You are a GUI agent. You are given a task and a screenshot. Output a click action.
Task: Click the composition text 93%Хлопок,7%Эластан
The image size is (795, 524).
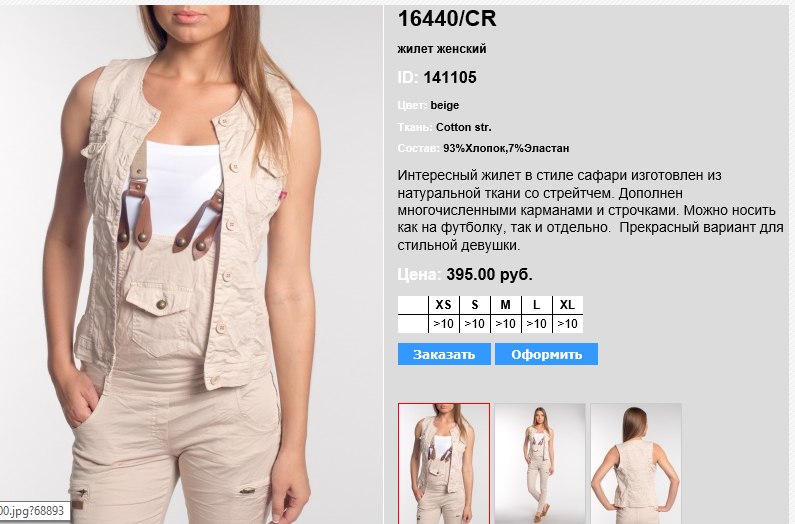pos(506,148)
